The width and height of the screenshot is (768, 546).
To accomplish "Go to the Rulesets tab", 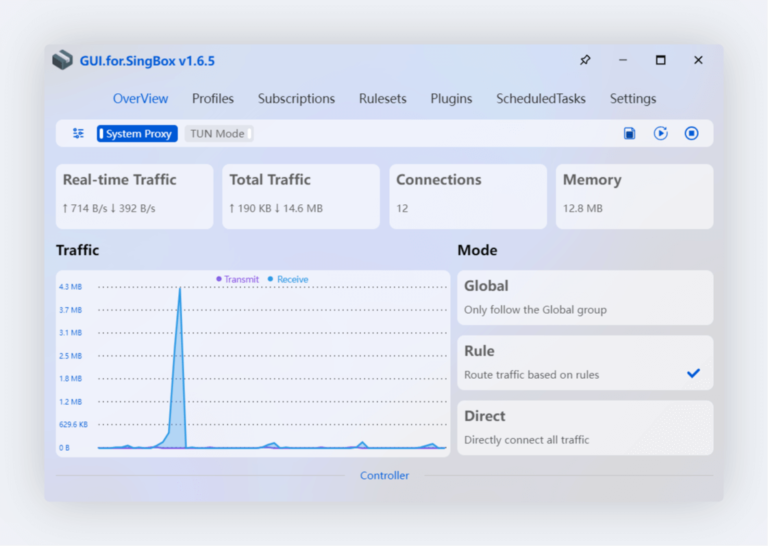I will [x=383, y=98].
